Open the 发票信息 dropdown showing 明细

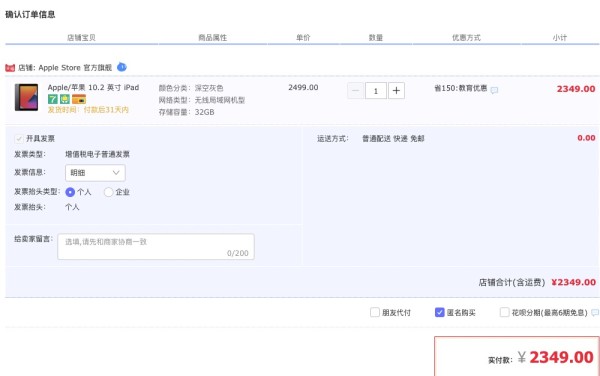[x=95, y=173]
